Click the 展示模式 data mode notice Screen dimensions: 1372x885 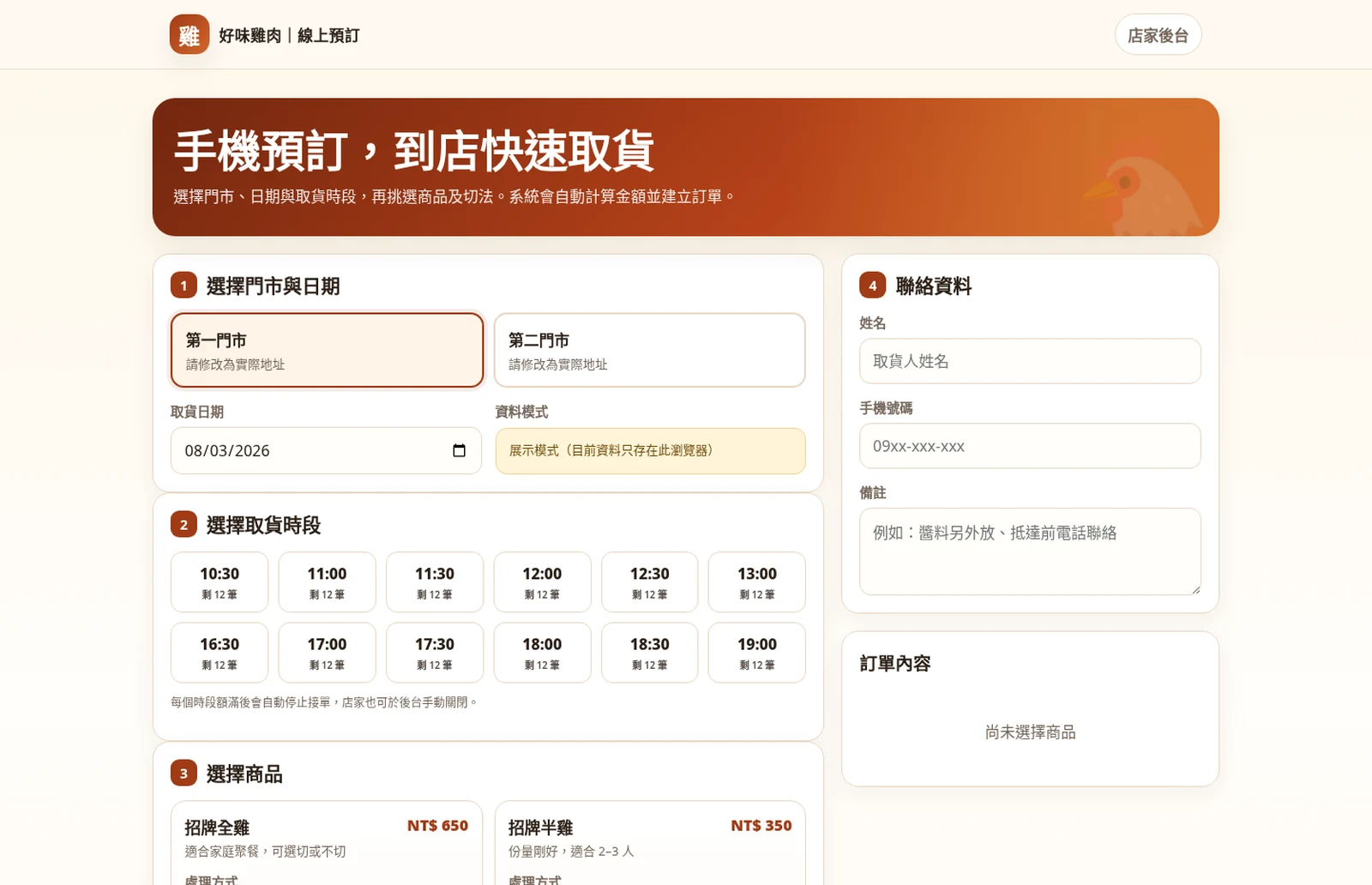tap(650, 451)
